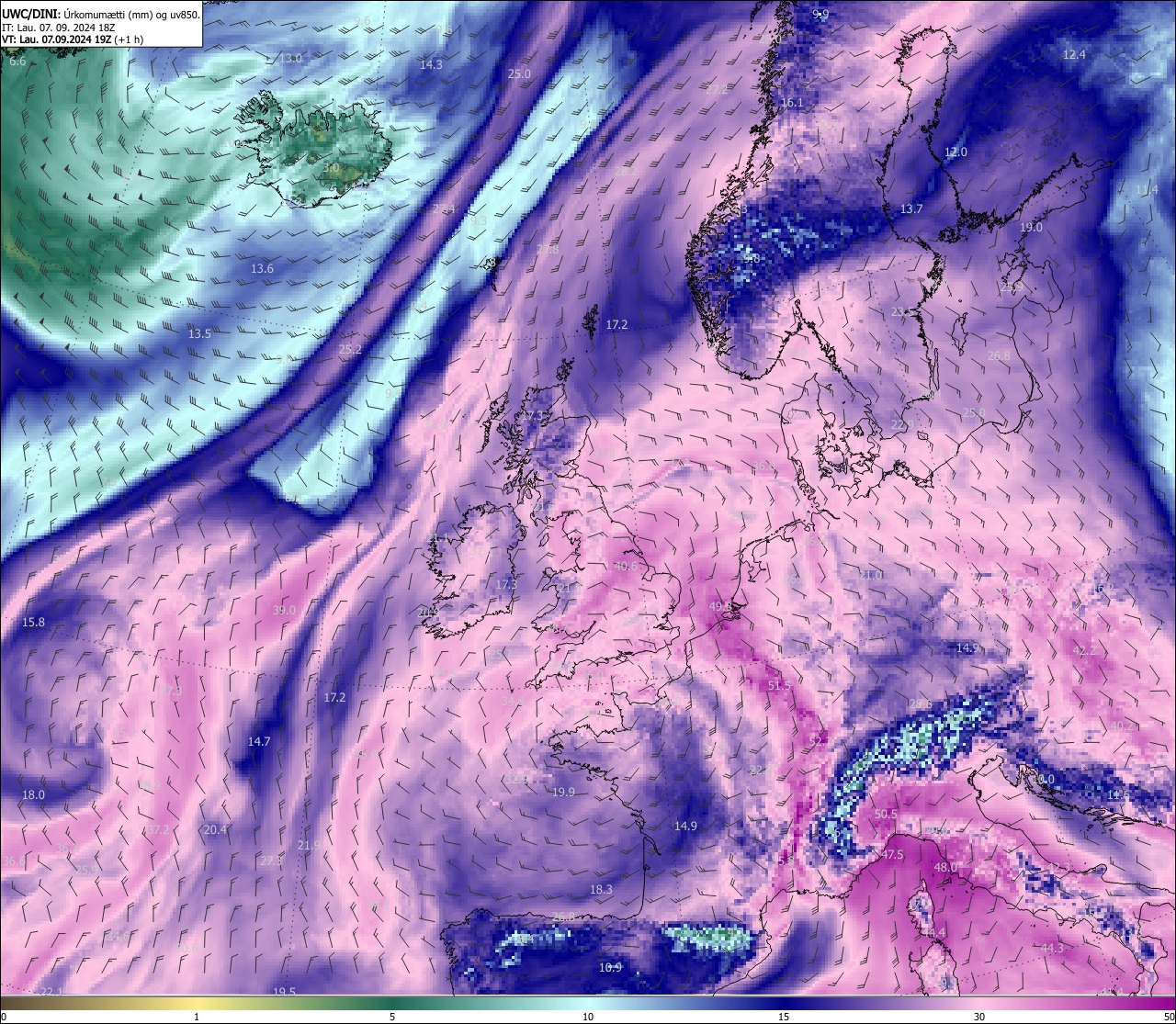The width and height of the screenshot is (1176, 1024).
Task: Click the "12.4" value on the map
Action: point(1074,55)
